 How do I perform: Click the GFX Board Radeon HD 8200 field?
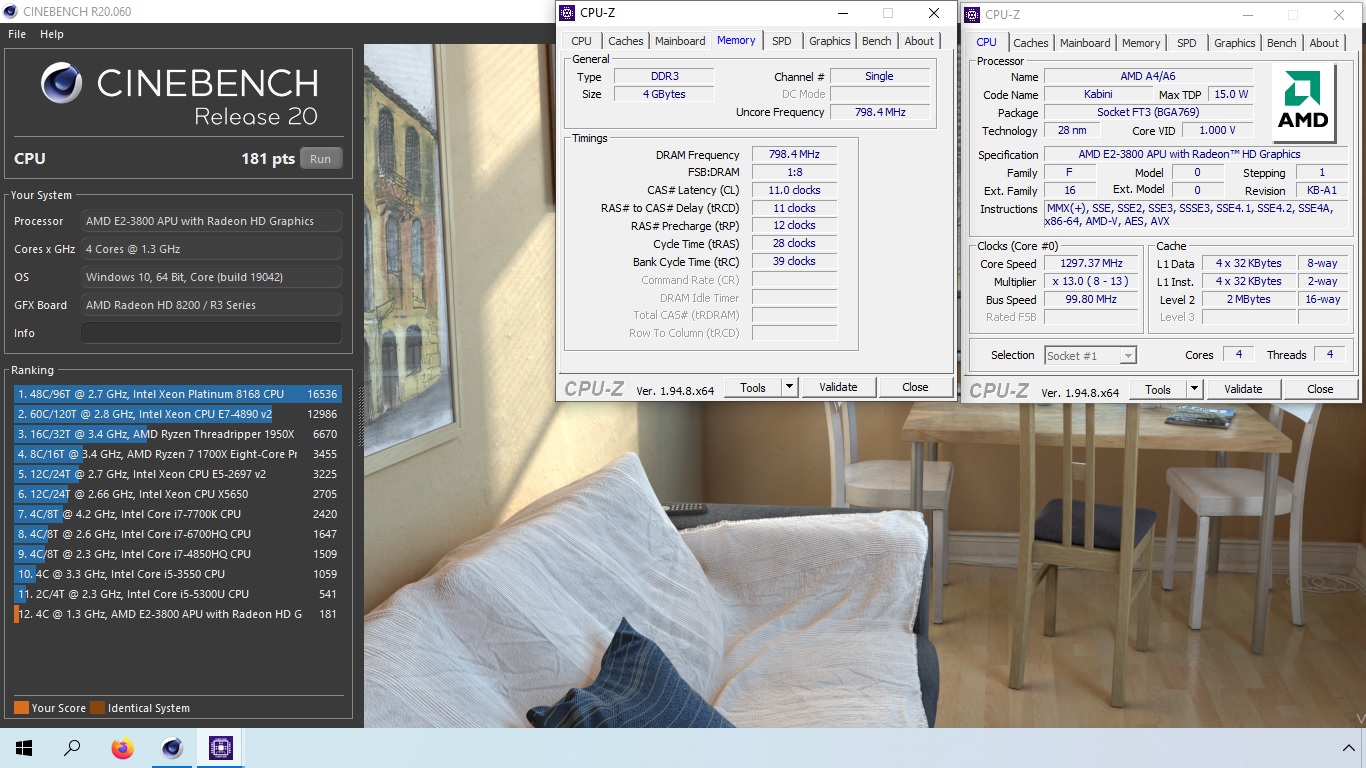(x=211, y=305)
